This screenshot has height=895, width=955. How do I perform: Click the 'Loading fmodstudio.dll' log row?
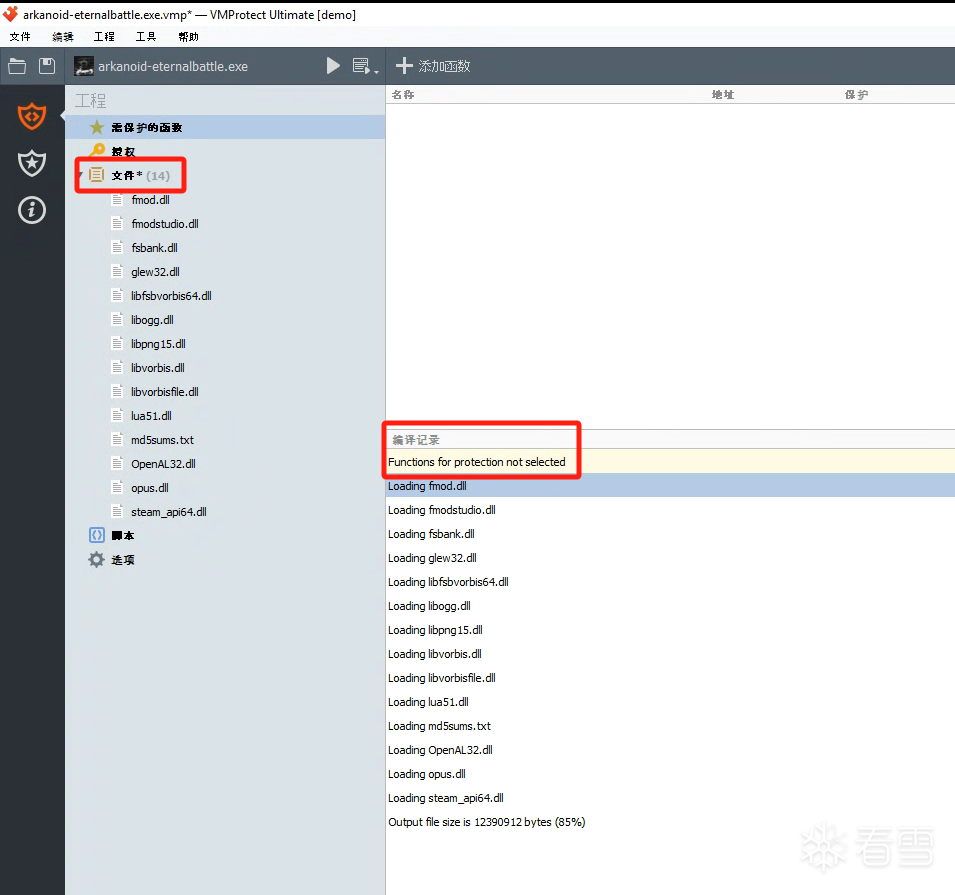coord(670,510)
